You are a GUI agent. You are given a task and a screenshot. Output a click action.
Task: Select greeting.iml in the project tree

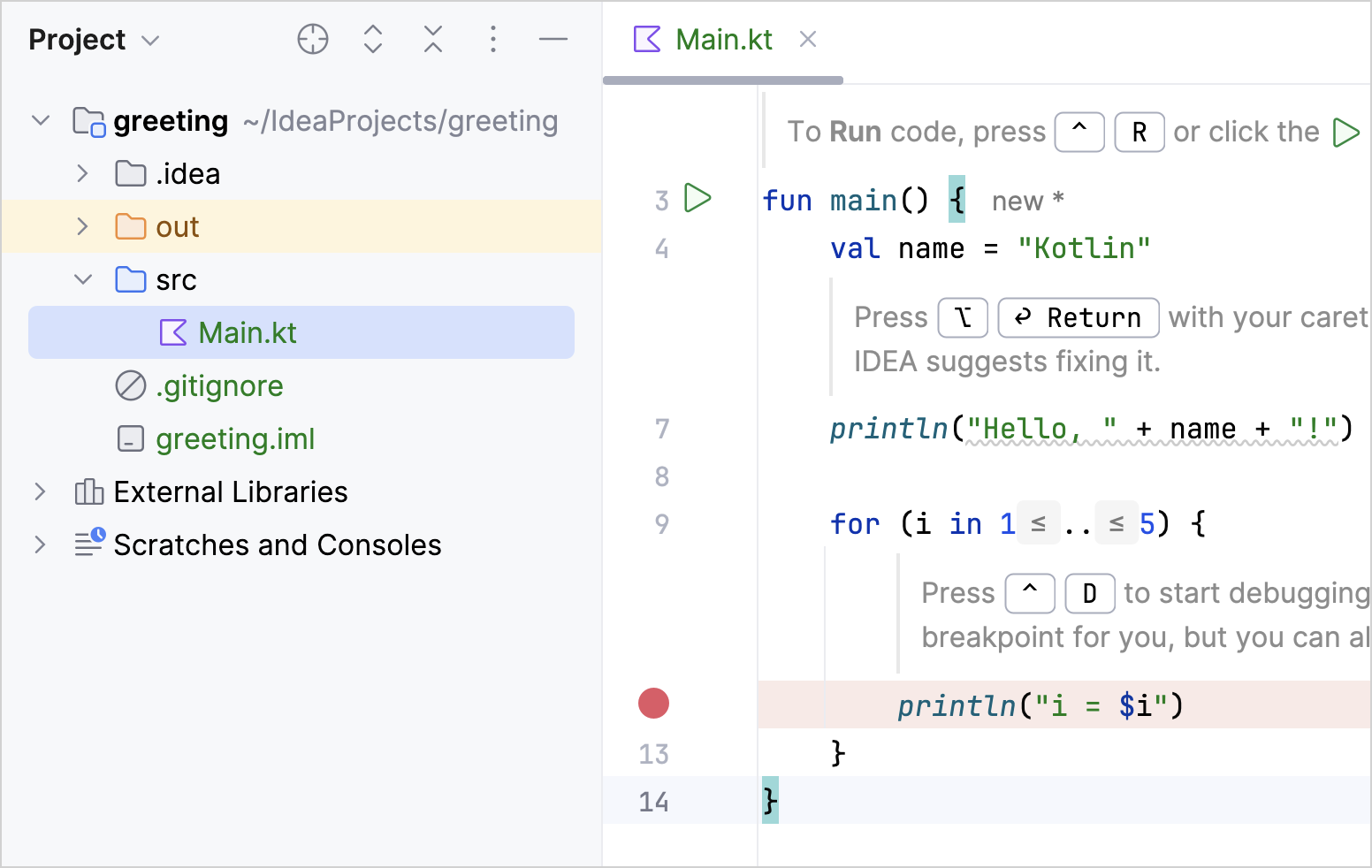[x=235, y=439]
